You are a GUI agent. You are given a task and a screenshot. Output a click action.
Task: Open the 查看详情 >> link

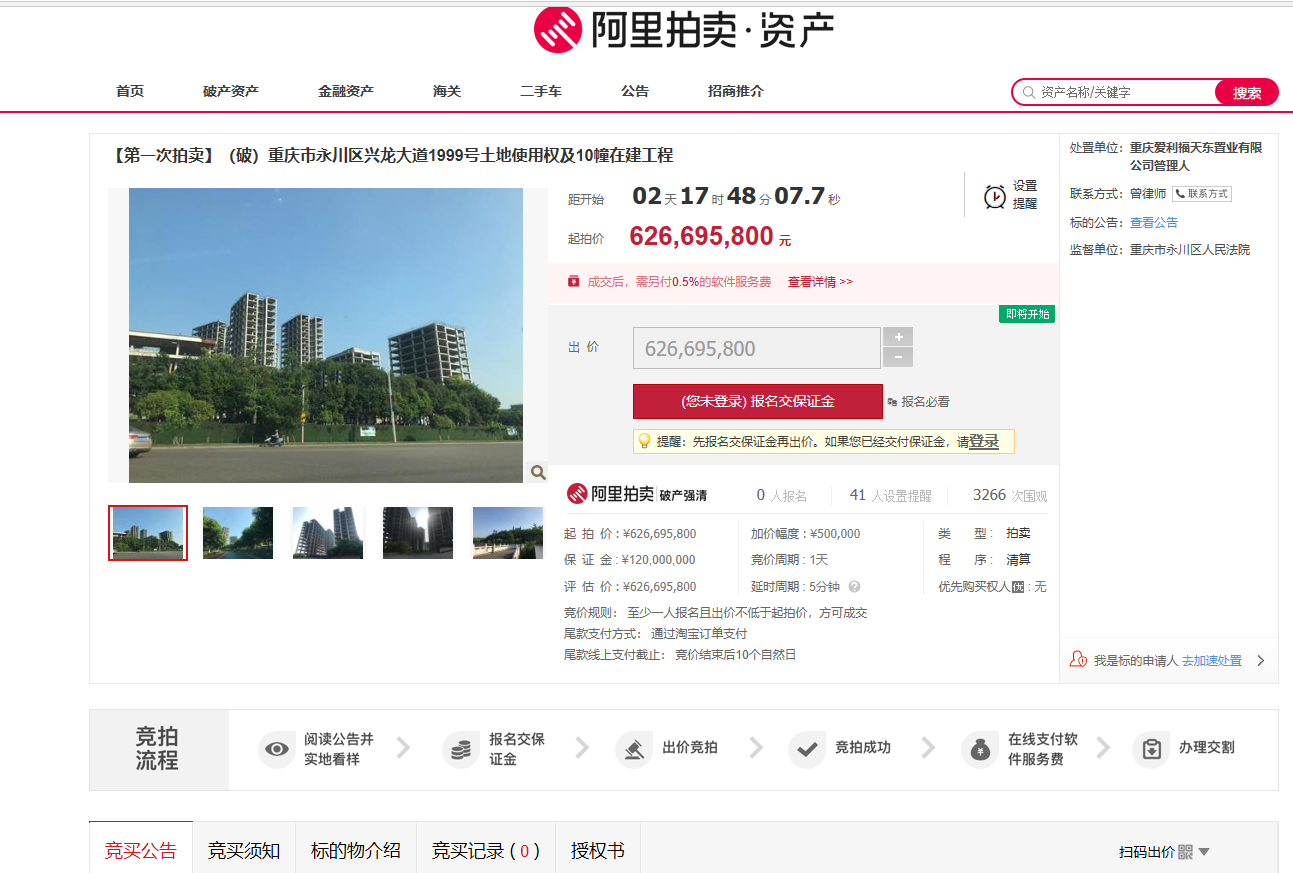coord(820,282)
